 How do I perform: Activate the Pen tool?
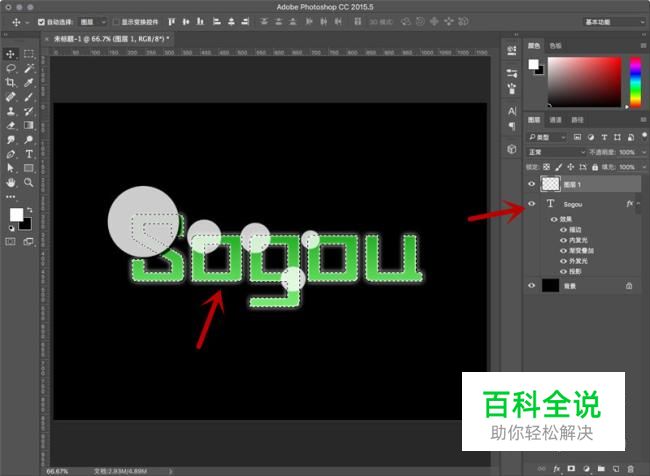click(x=10, y=154)
